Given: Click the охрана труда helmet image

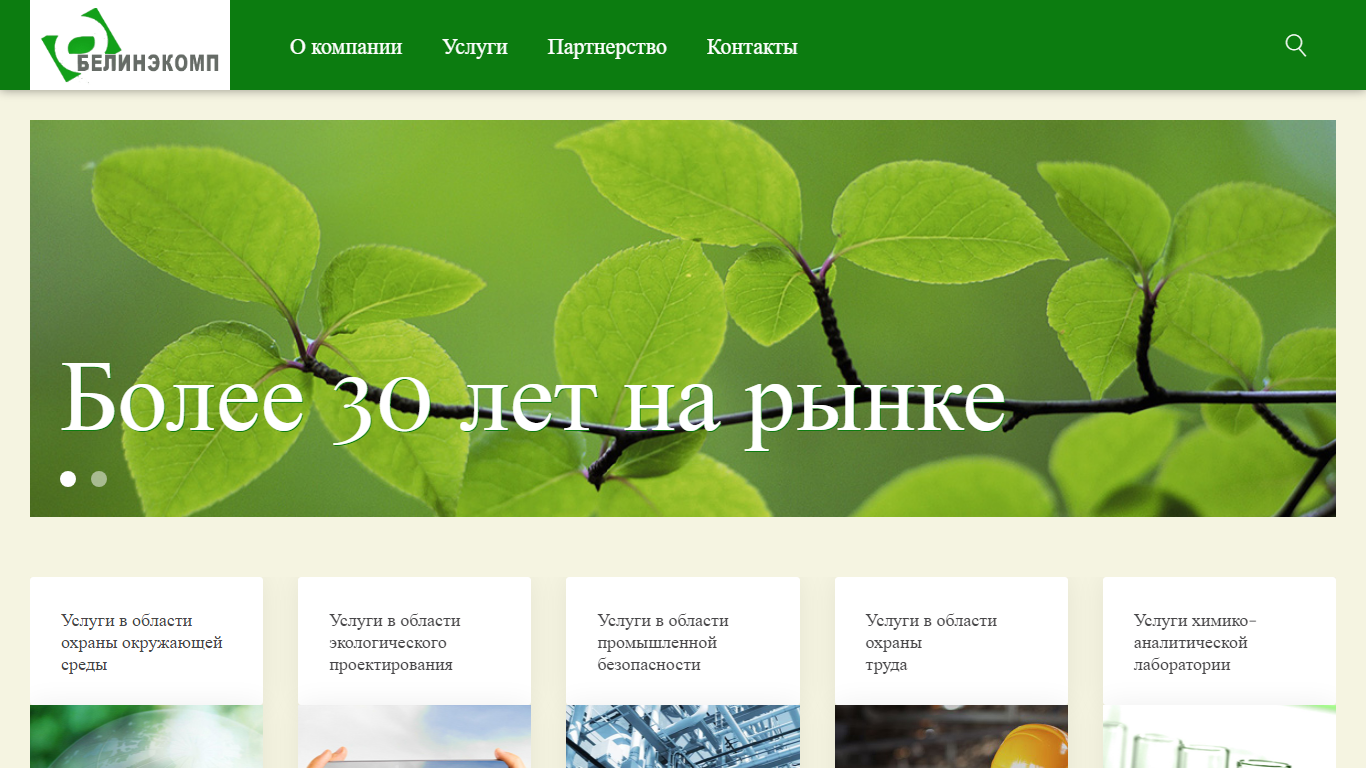Looking at the screenshot, I should (x=951, y=737).
